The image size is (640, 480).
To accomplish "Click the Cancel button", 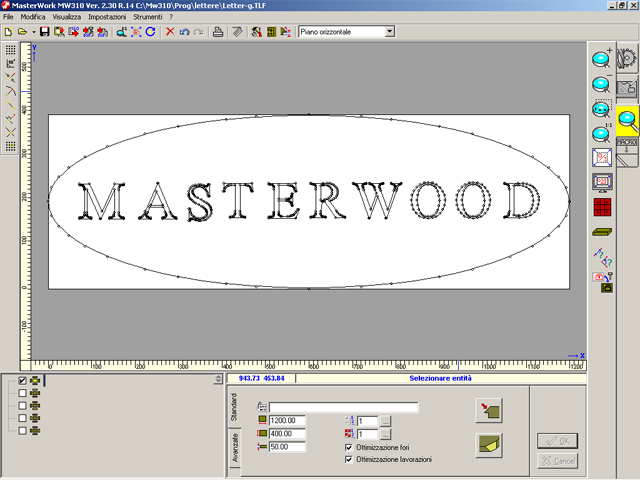I will tap(558, 461).
